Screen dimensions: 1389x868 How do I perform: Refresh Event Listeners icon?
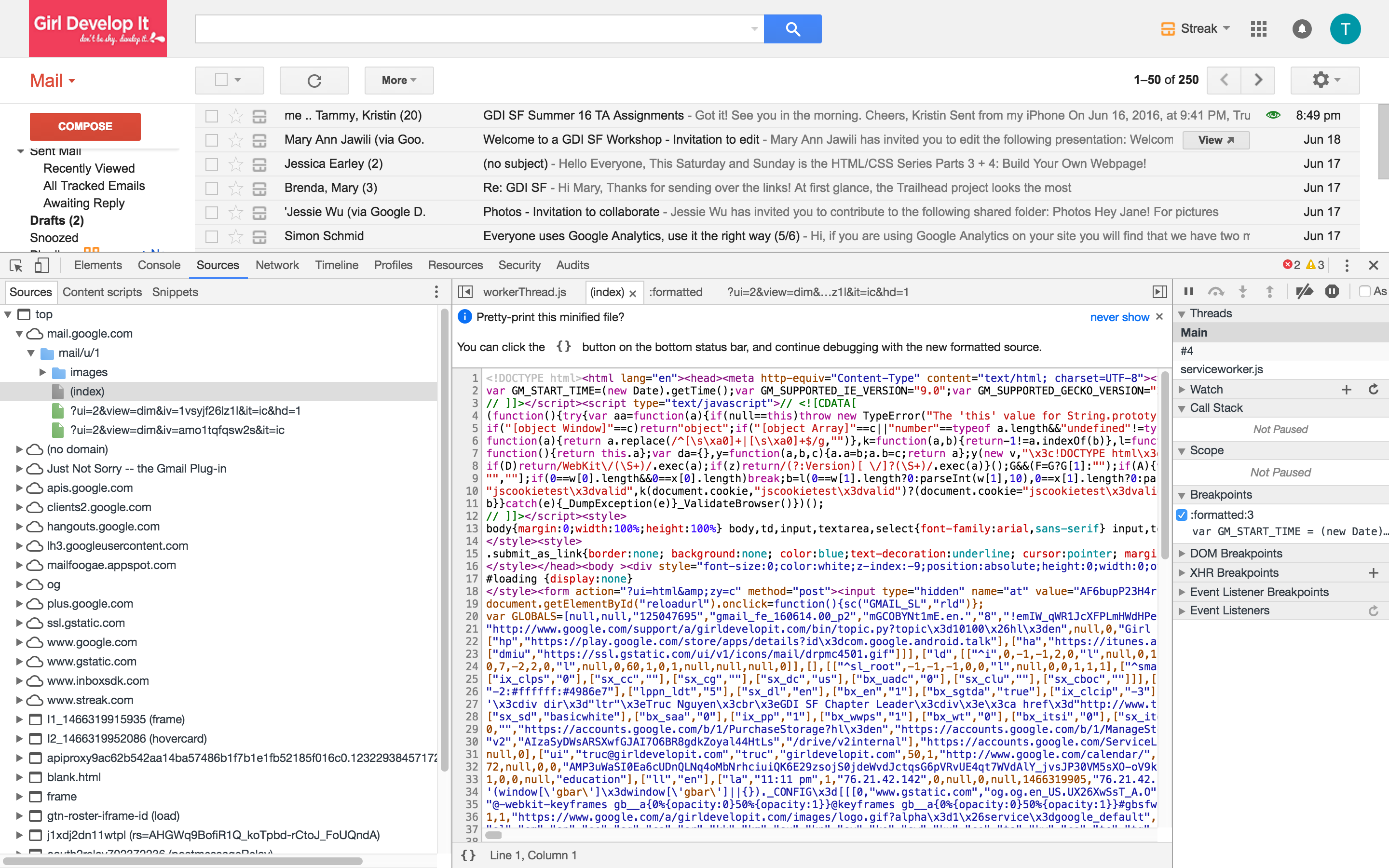pos(1374,611)
